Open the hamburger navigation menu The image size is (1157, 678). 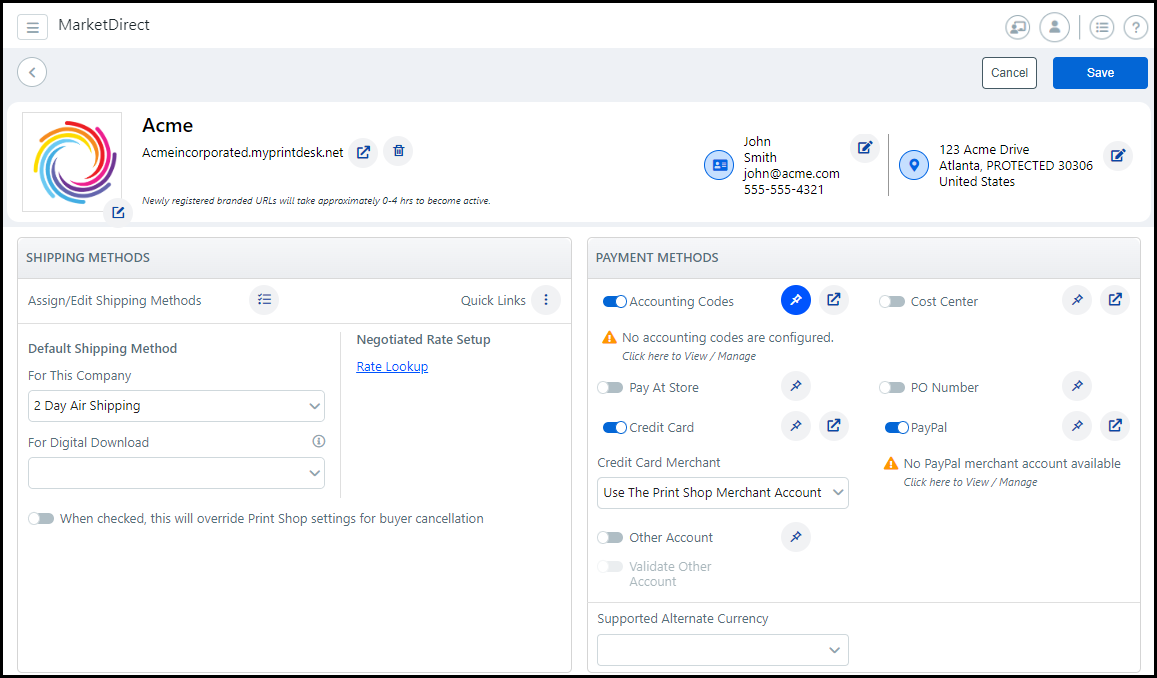pos(32,27)
